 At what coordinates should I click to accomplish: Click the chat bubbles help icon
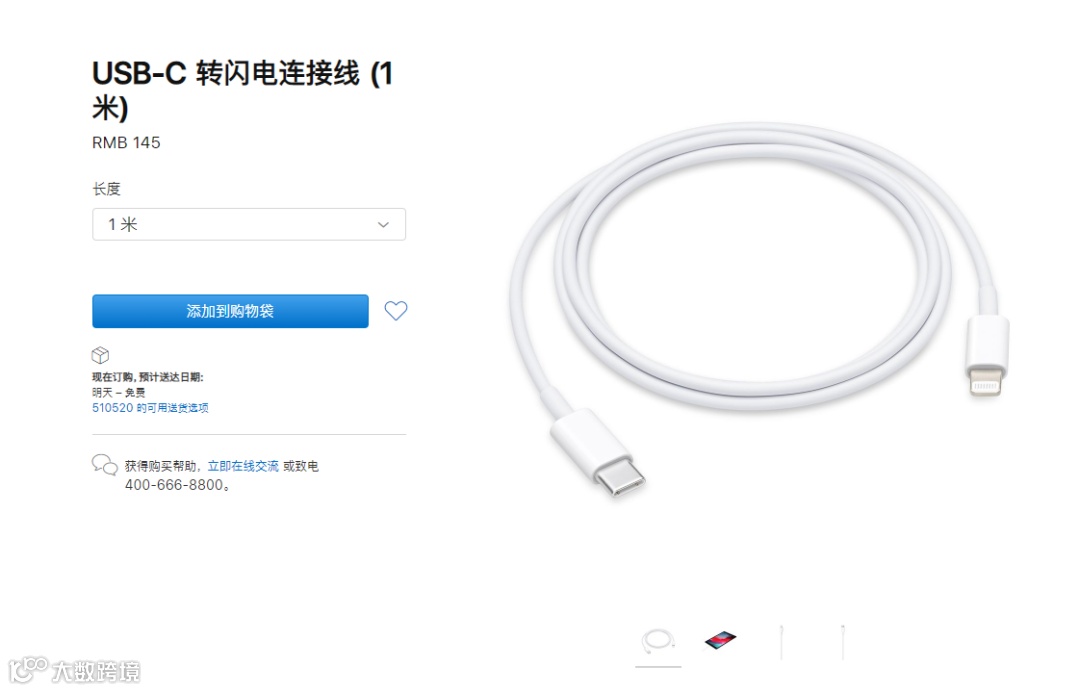coord(105,465)
